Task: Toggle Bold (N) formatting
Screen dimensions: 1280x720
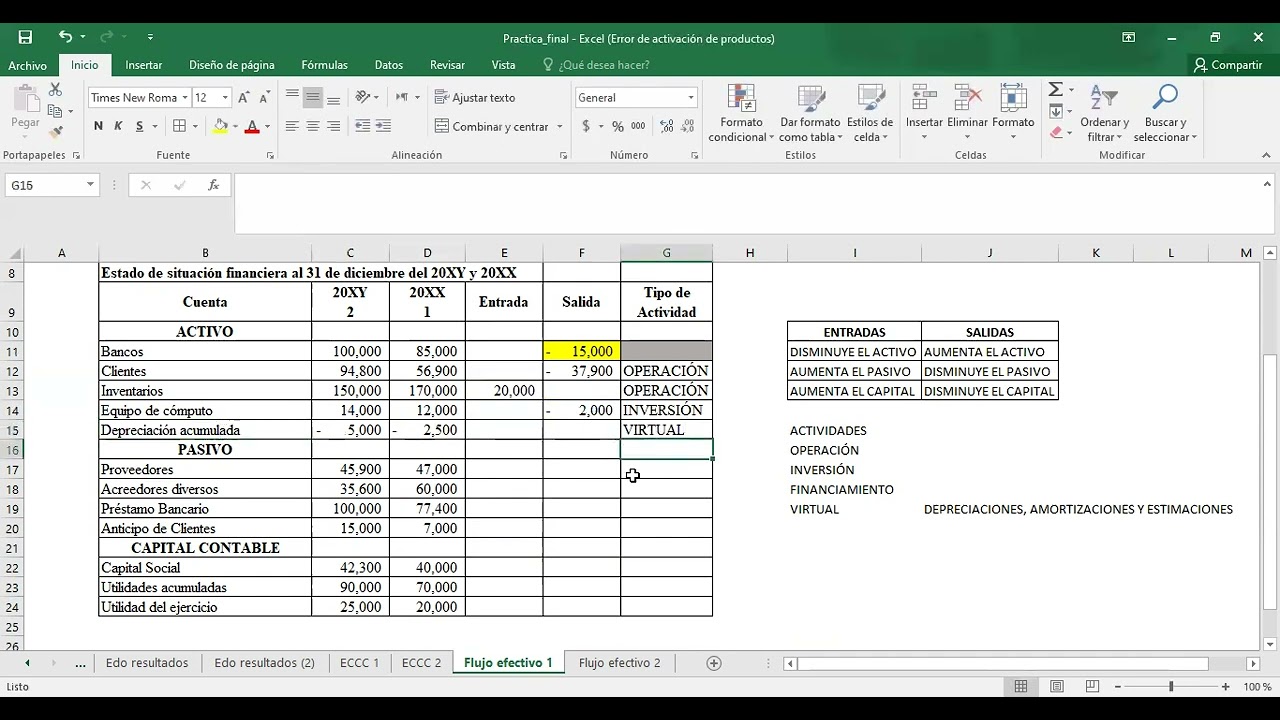Action: coord(98,126)
